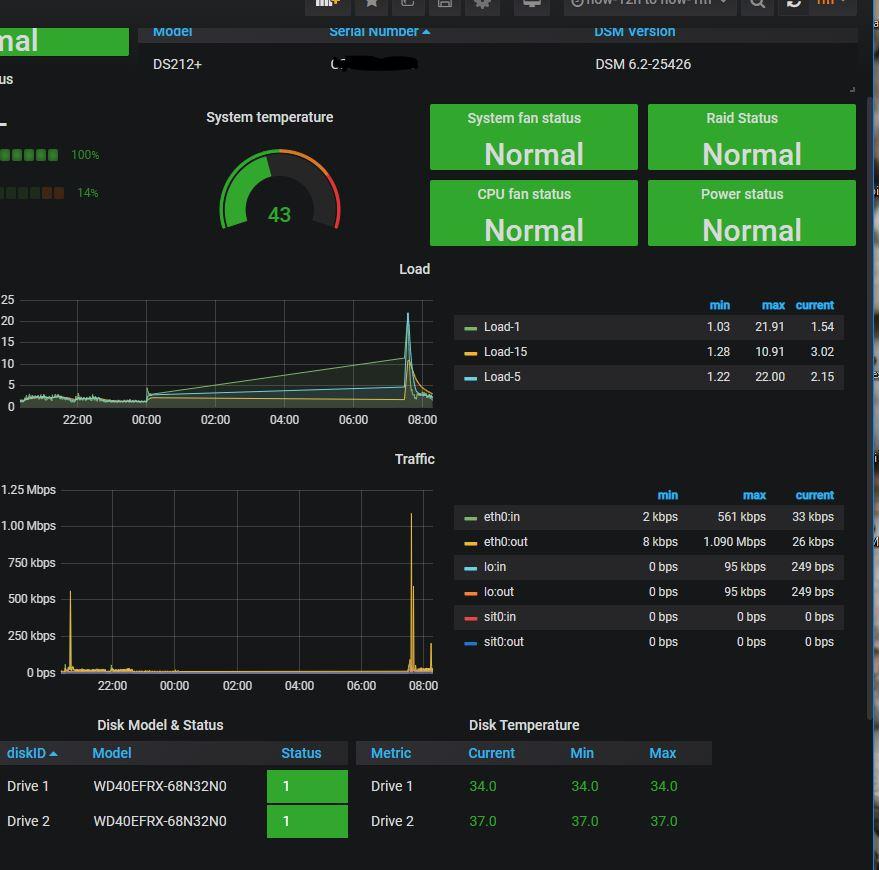Click the DS212+ model cell
This screenshot has width=879, height=870.
click(177, 64)
